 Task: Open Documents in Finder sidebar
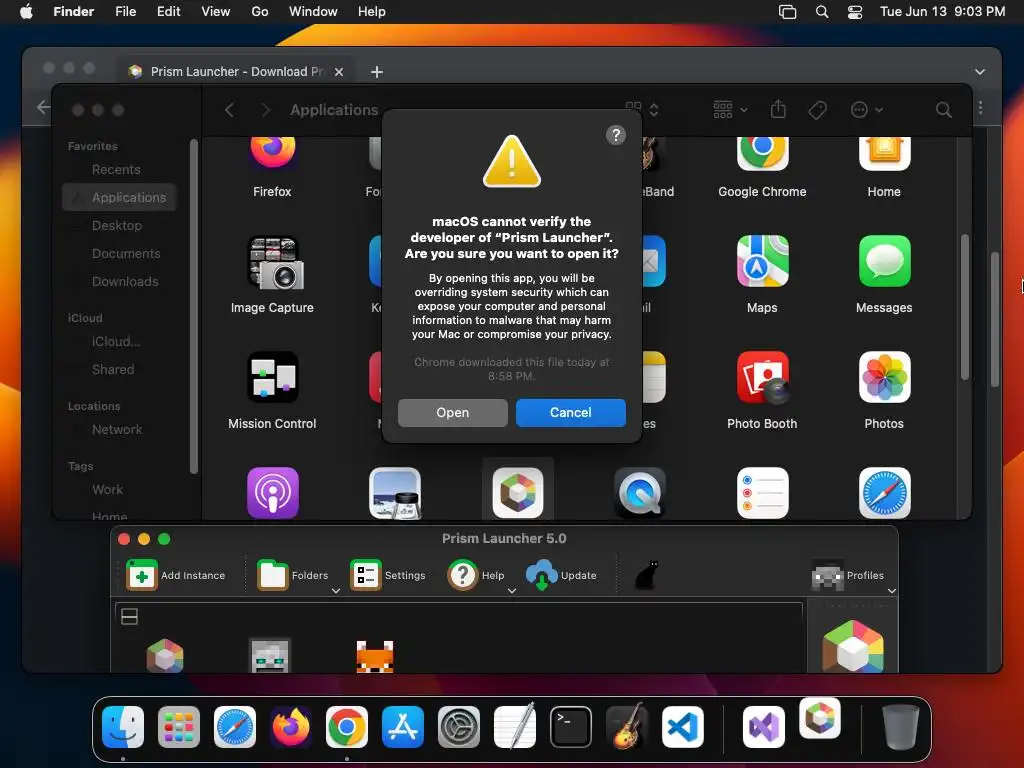click(125, 253)
